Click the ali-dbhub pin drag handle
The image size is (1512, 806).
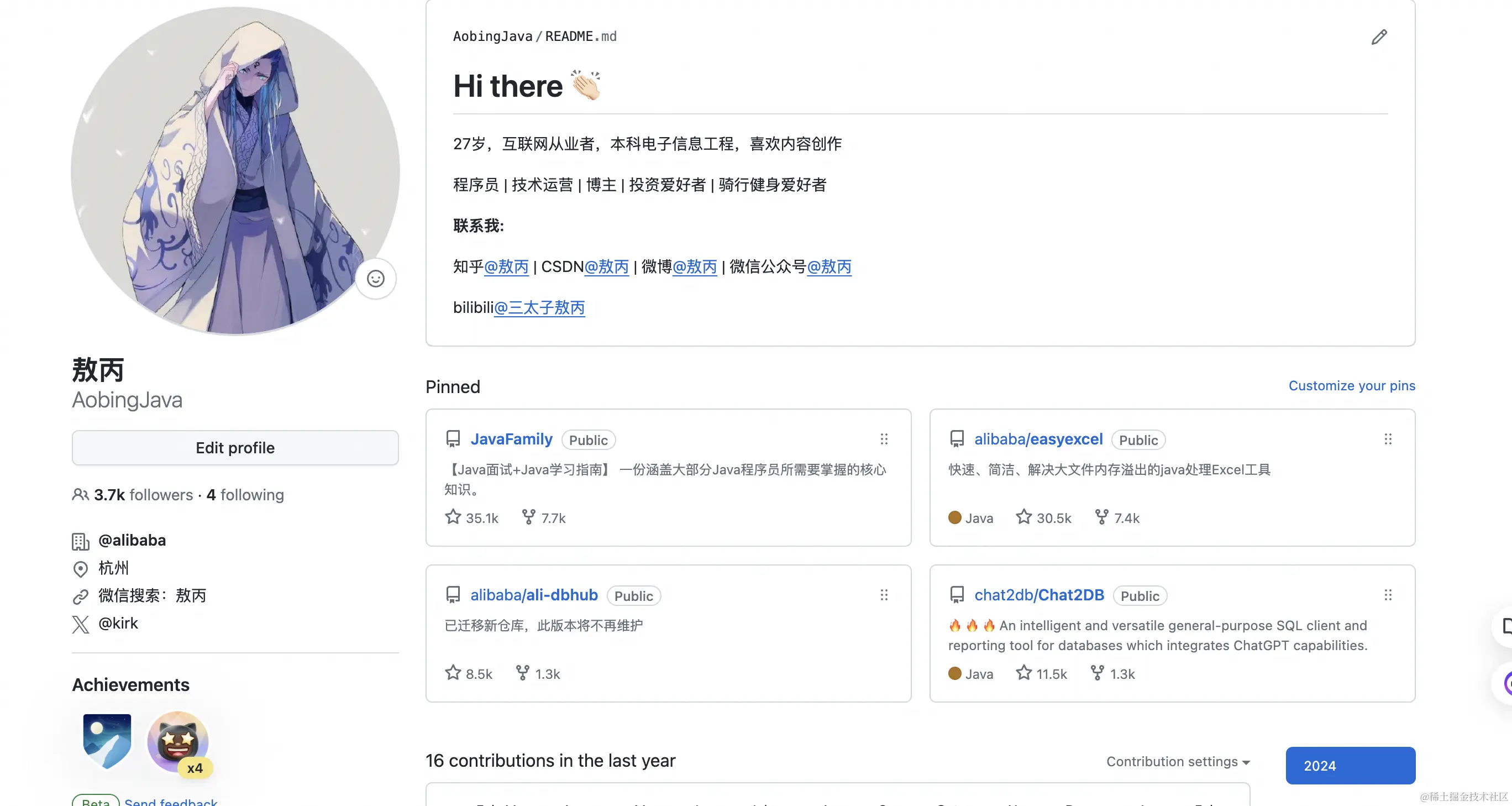pyautogui.click(x=884, y=595)
